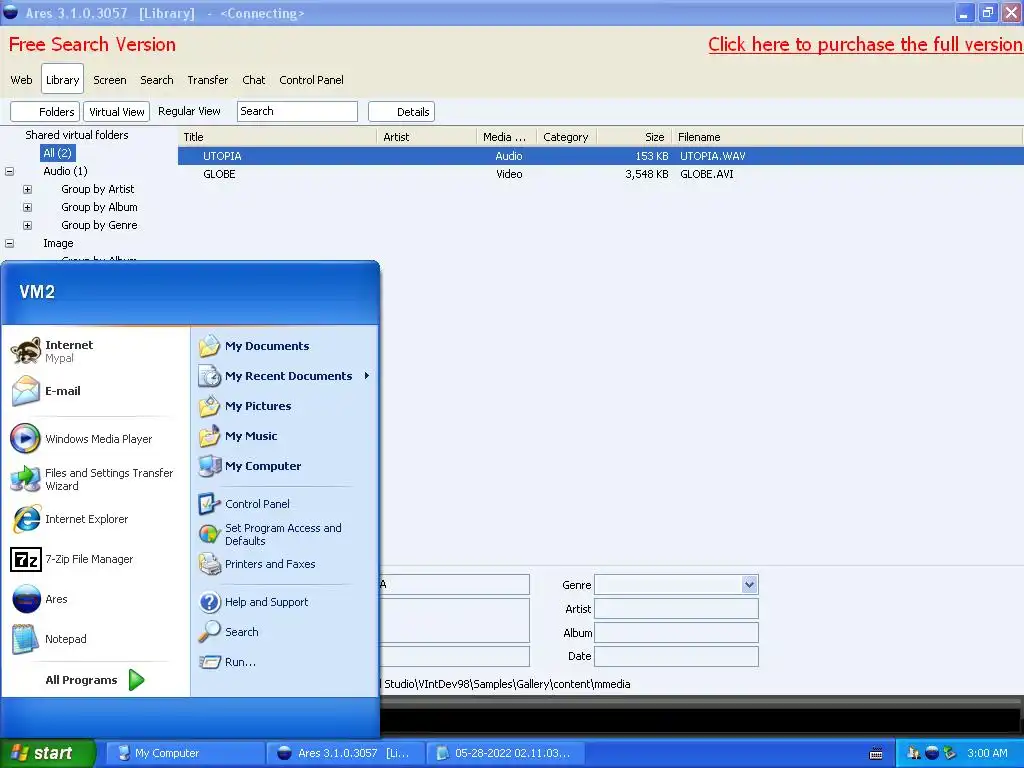The width and height of the screenshot is (1024, 768).
Task: Switch to the Transfer tab
Action: tap(208, 80)
